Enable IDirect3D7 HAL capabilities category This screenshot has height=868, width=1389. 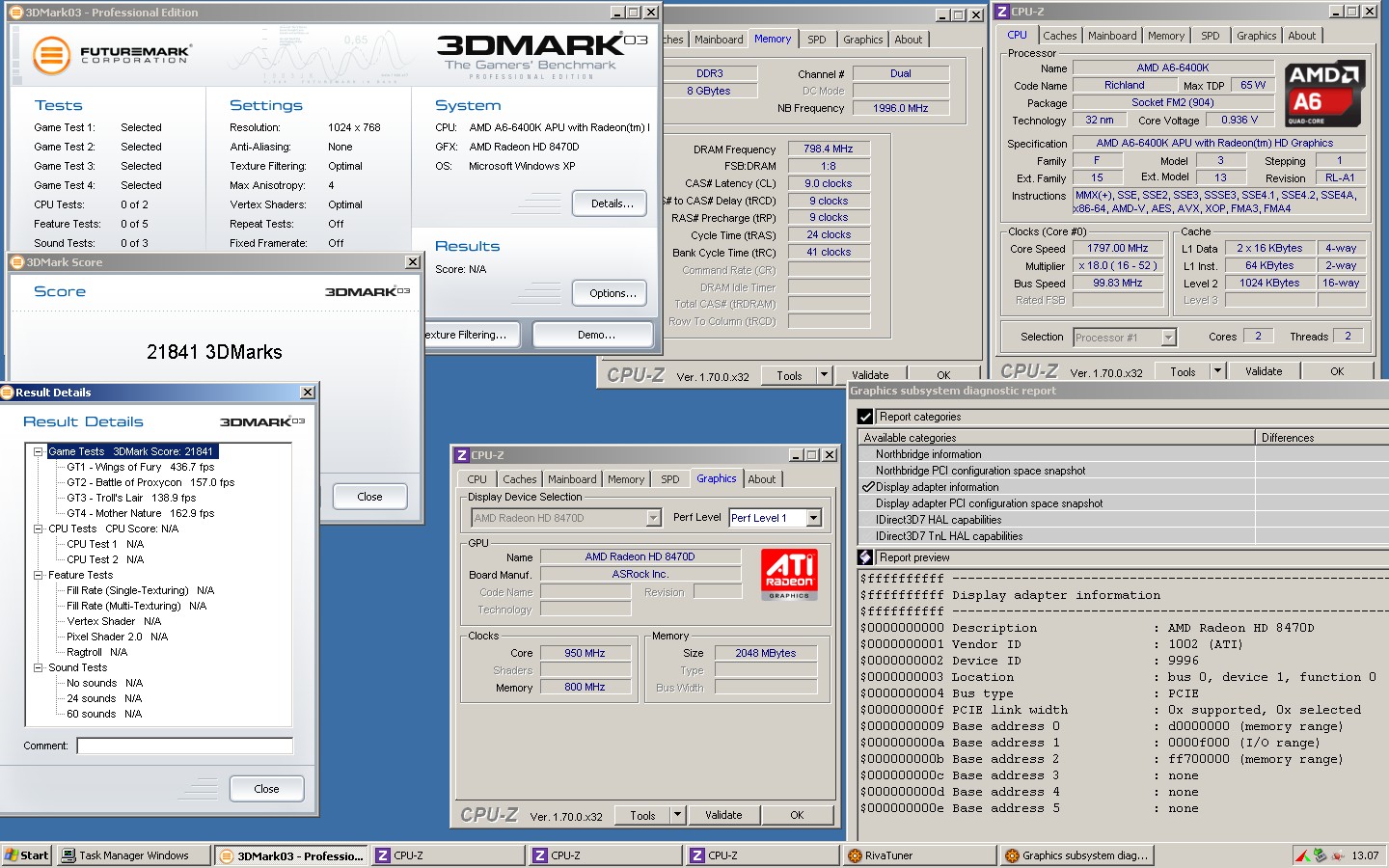1056,520
